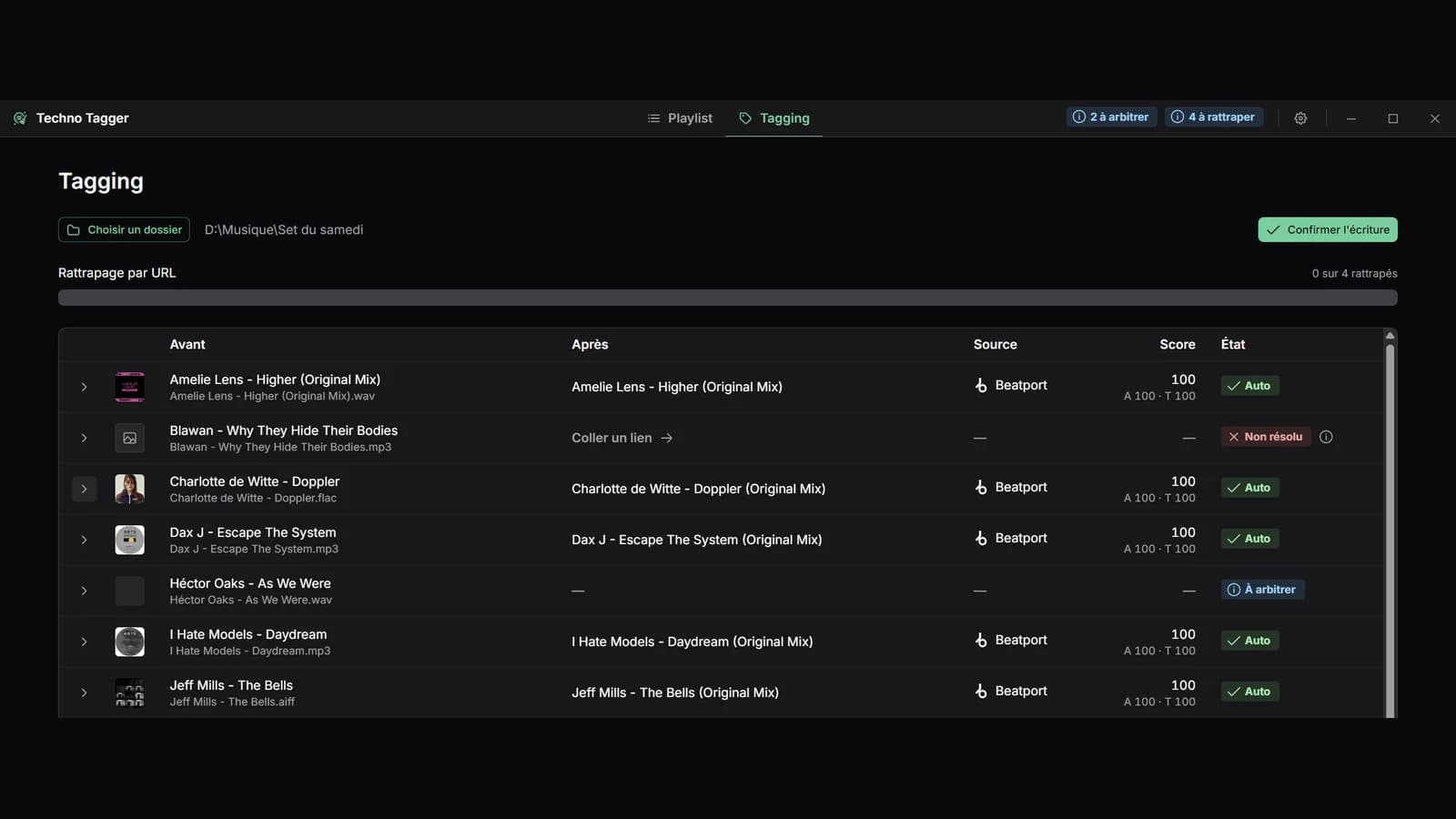Click the 'À arbitrer' status on Héctor Oaks
1456x819 pixels.
click(x=1263, y=590)
